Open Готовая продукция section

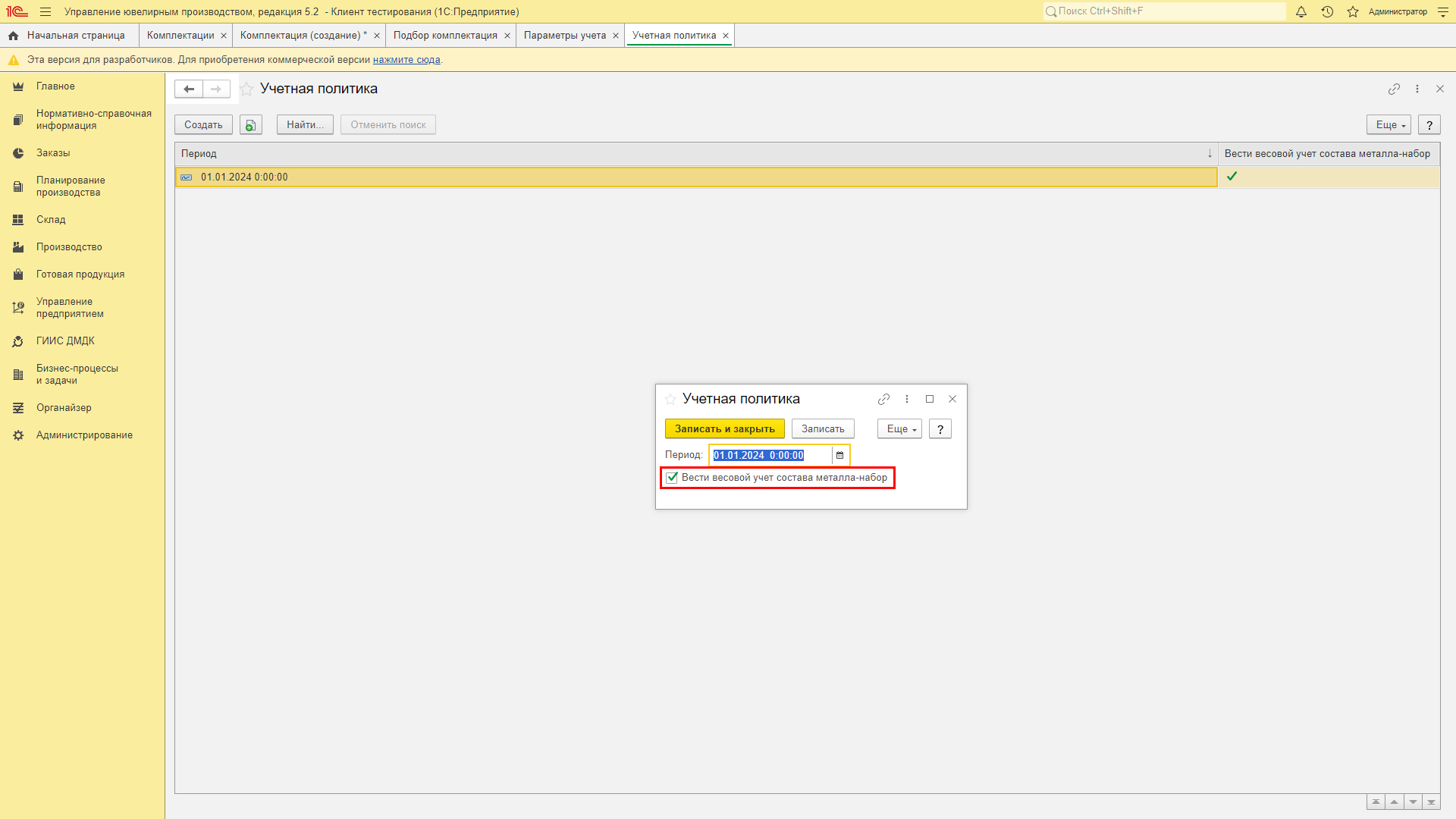tap(80, 275)
